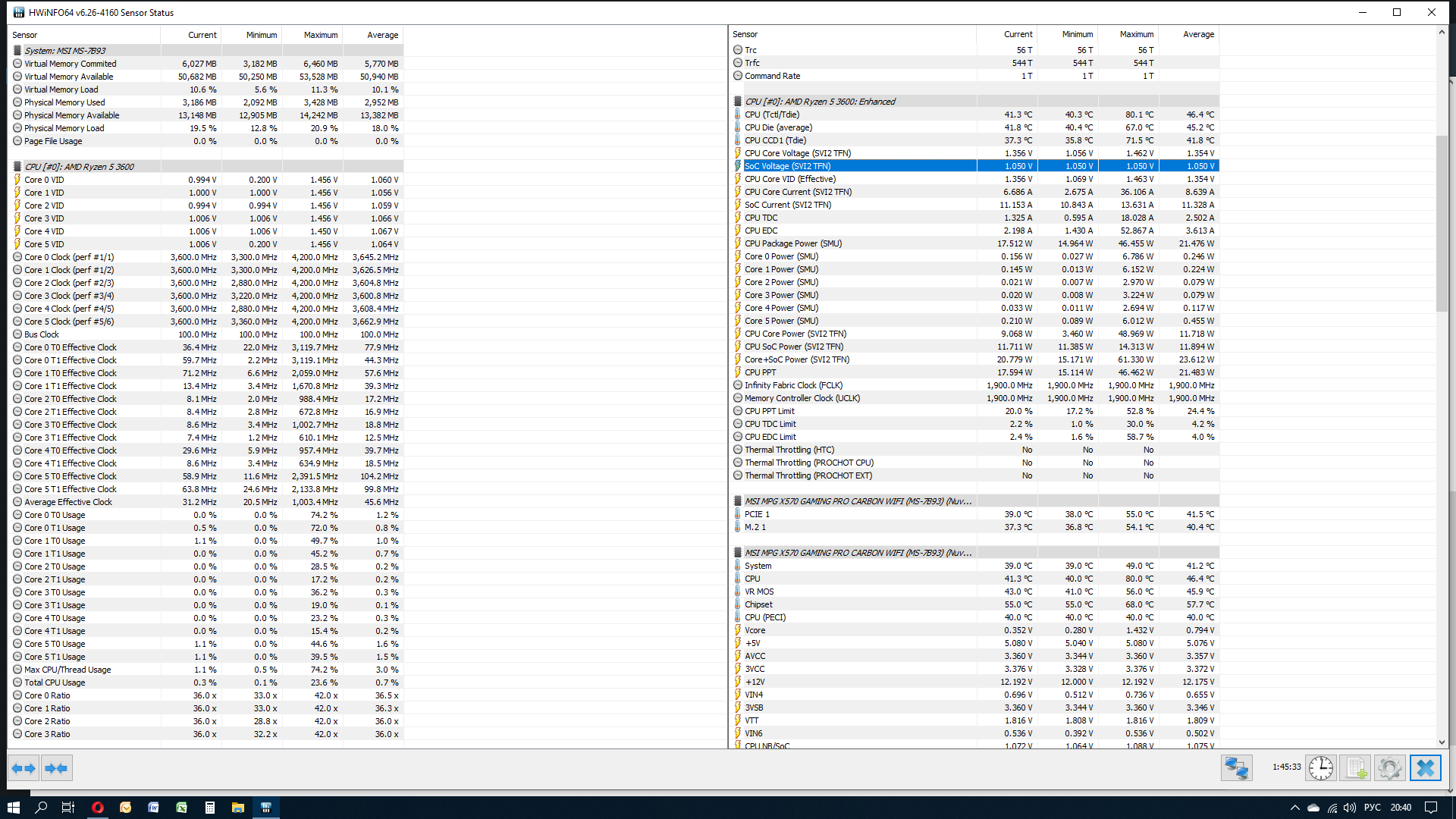Select the CPU Package Power (SMU) row
This screenshot has height=819, width=1456.
click(792, 243)
